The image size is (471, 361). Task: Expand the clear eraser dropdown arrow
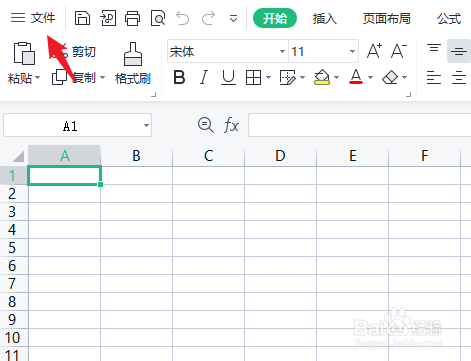point(404,78)
